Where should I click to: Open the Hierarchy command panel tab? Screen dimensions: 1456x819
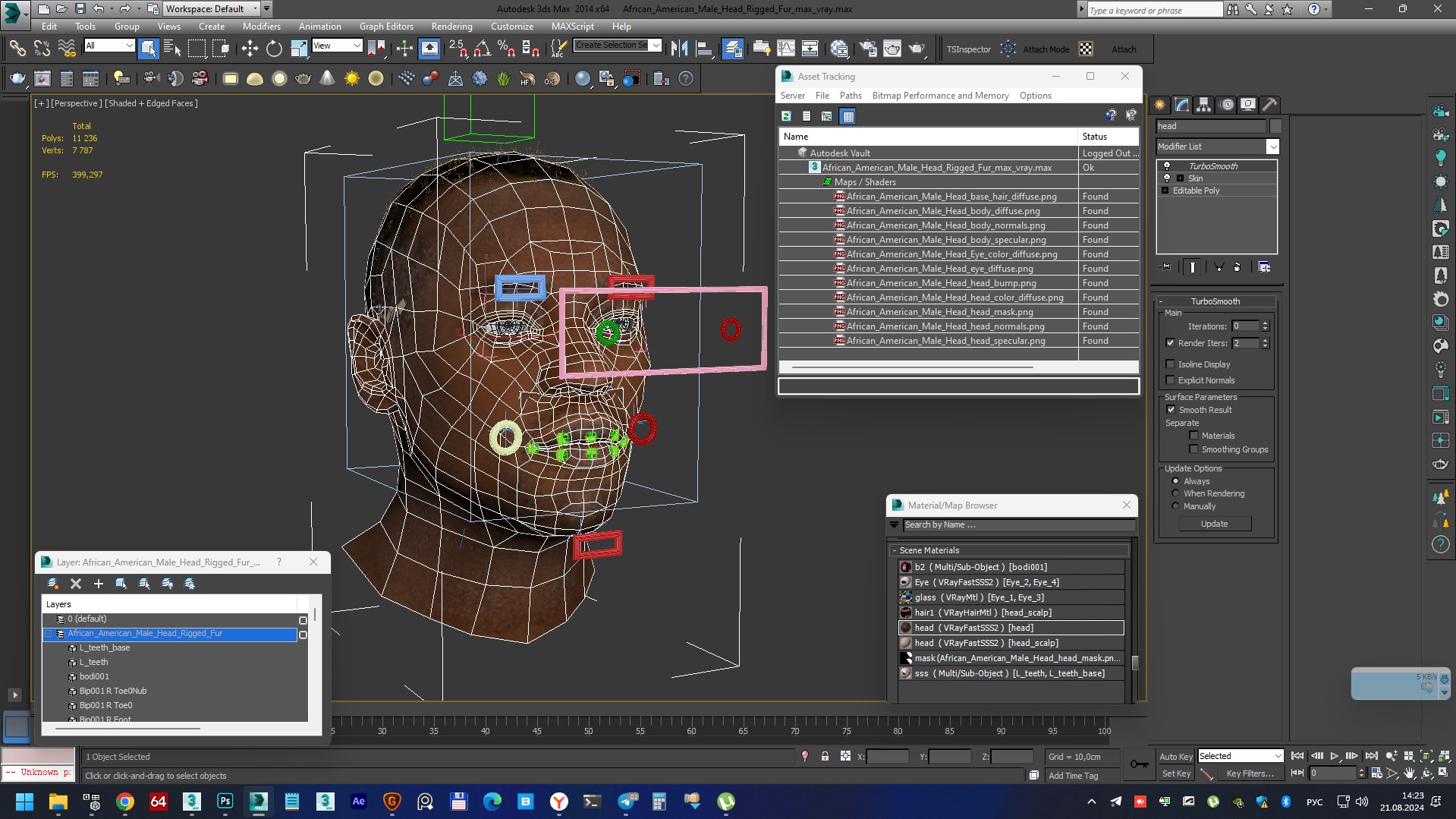1203,105
